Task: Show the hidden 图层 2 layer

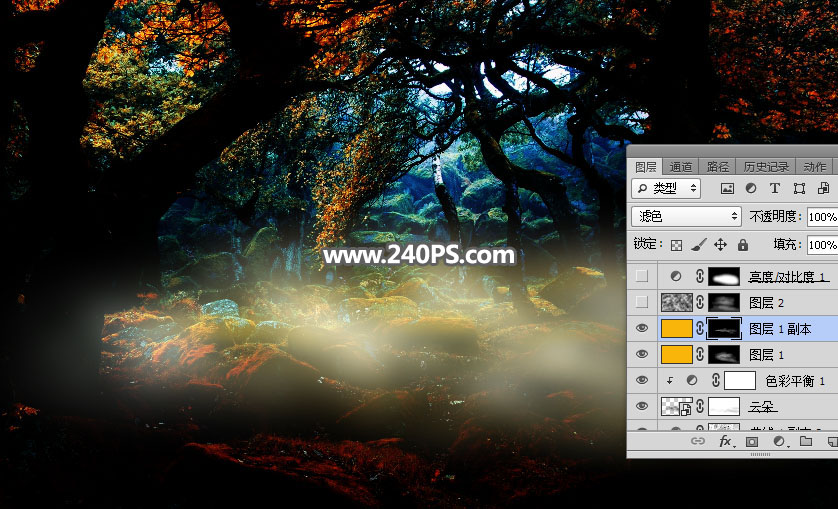Action: click(642, 302)
